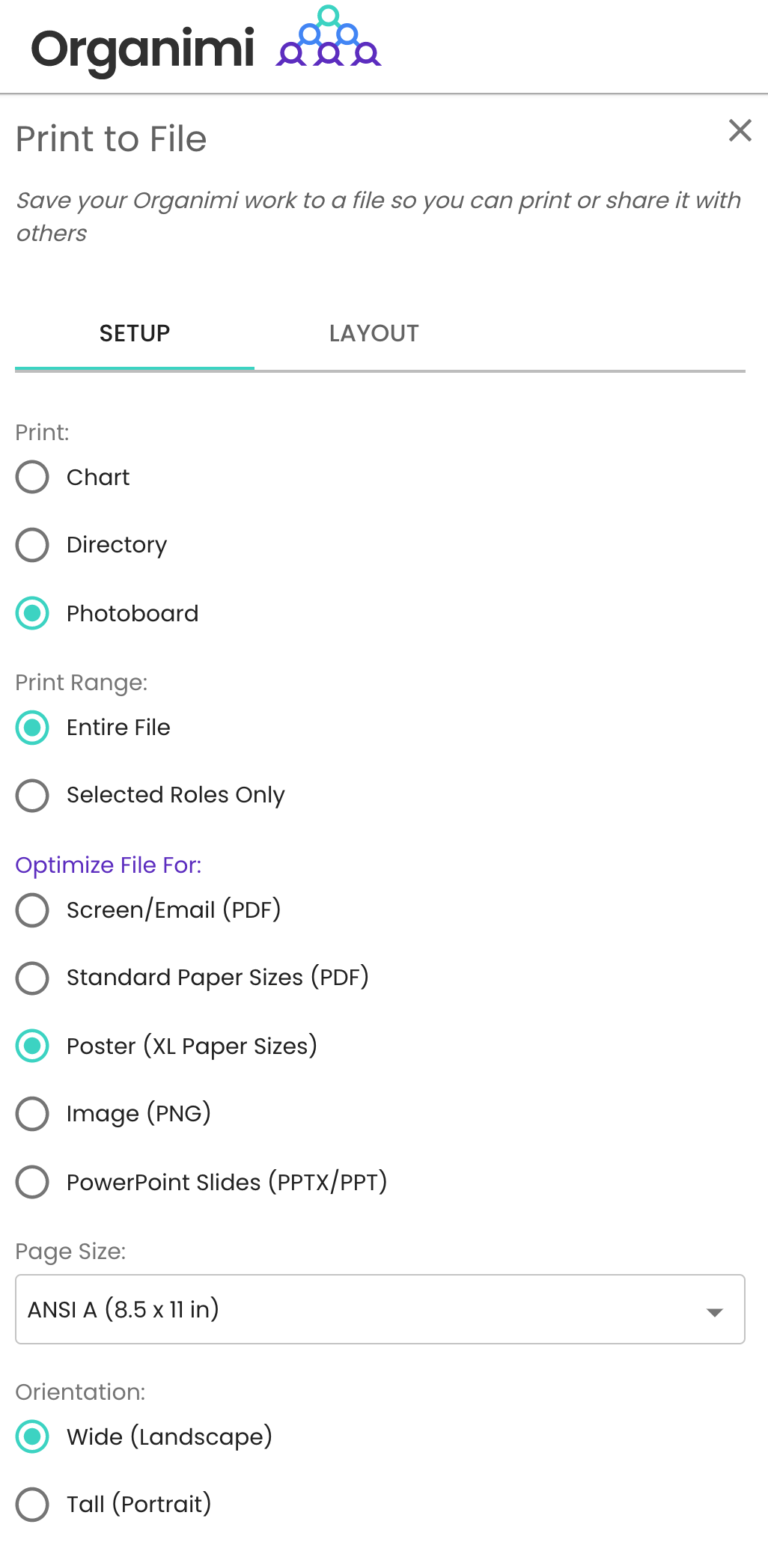This screenshot has height=1551, width=768.
Task: Select Tall (Portrait) orientation
Action: click(32, 1504)
